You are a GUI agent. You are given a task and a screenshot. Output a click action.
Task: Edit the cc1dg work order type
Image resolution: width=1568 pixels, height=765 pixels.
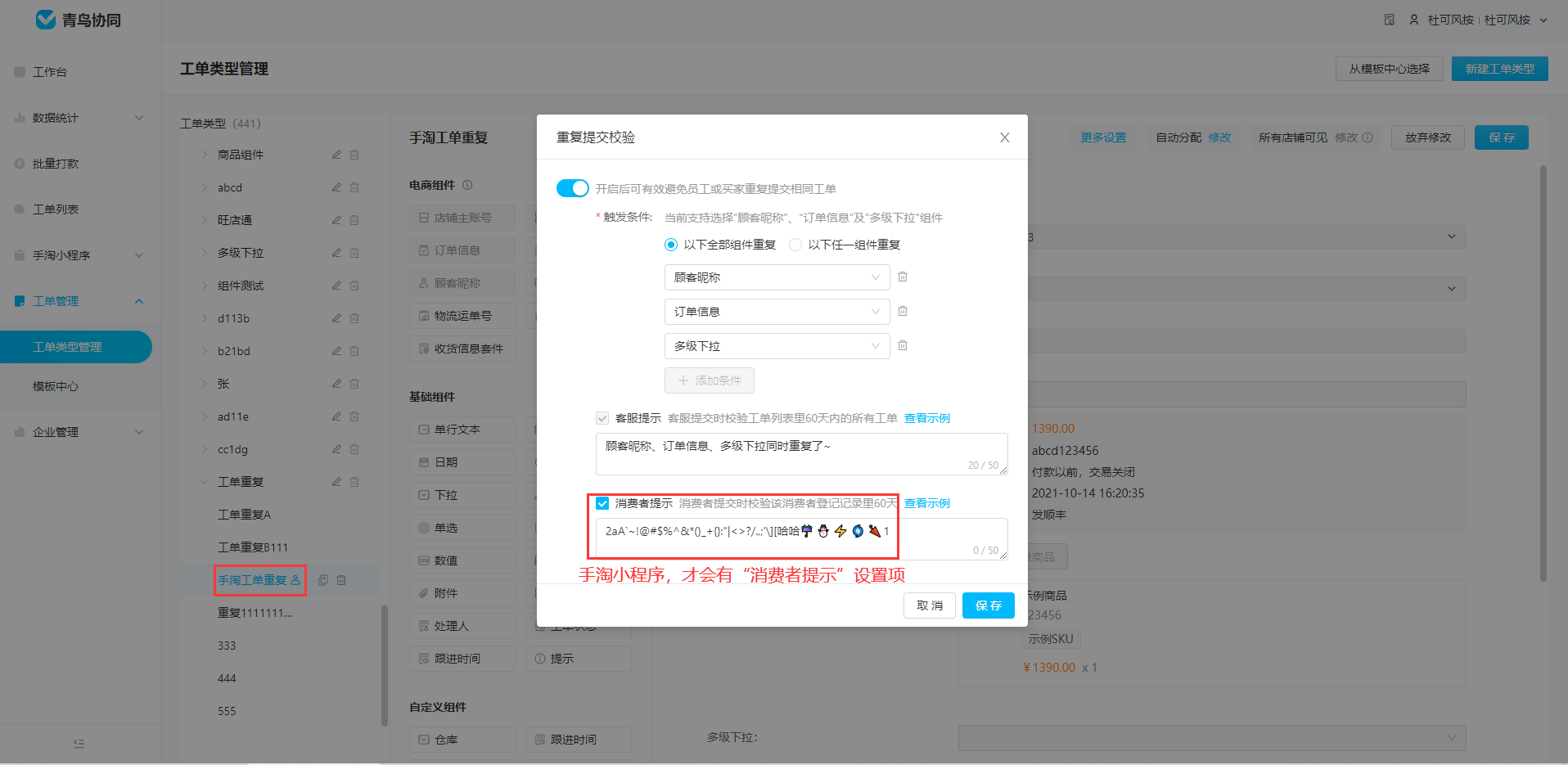point(336,449)
